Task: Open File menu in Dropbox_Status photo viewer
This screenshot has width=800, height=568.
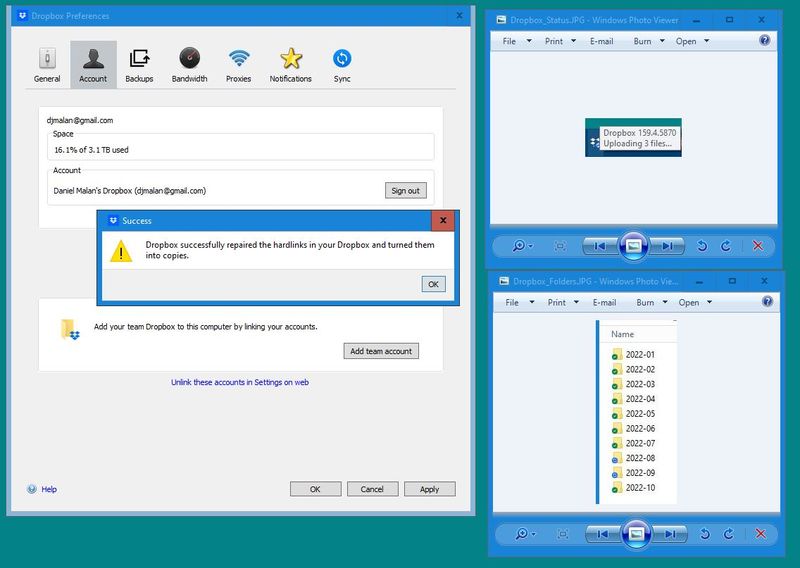Action: click(516, 41)
